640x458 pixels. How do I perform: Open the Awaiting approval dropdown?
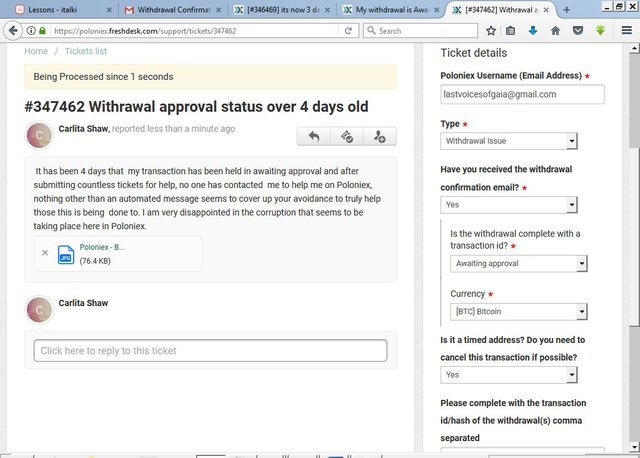tap(518, 263)
